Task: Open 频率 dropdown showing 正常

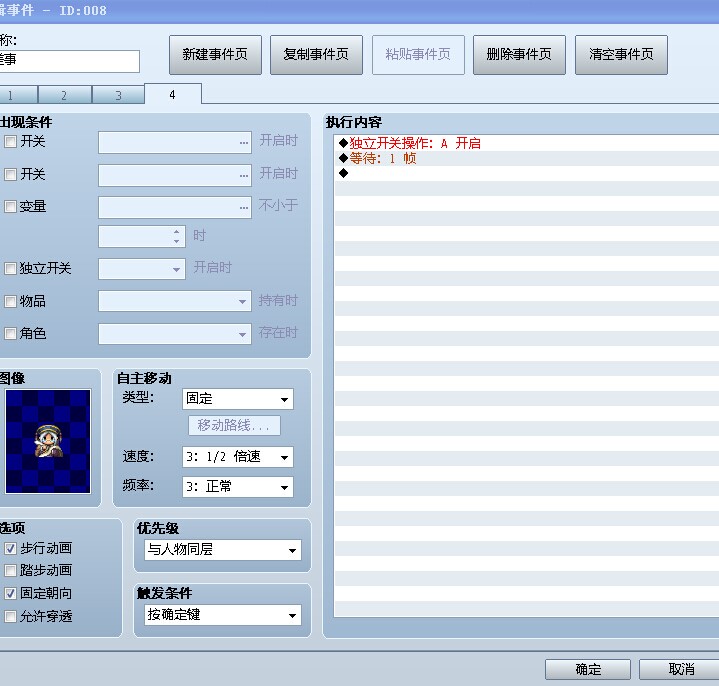Action: 238,487
